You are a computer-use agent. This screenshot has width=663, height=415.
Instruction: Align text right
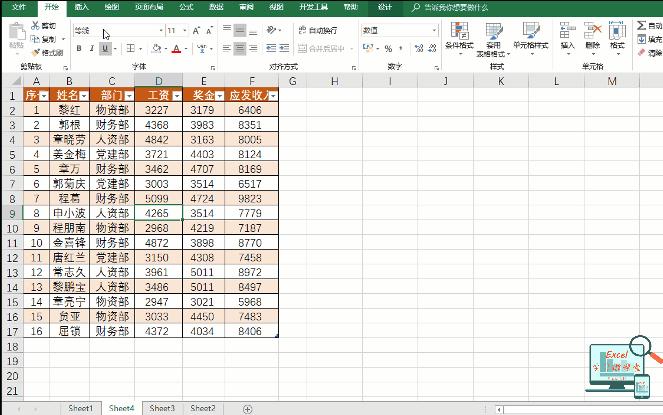pos(253,49)
